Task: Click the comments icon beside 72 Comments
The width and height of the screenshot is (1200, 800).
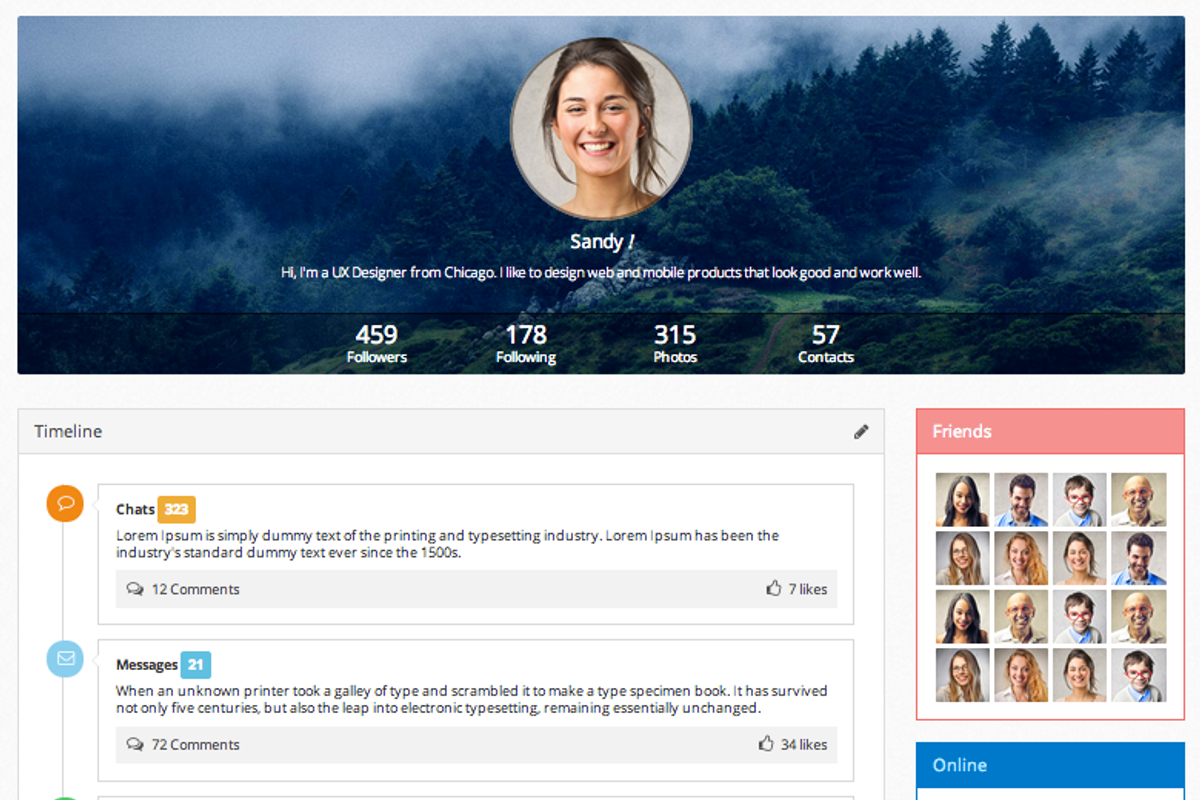Action: (135, 744)
